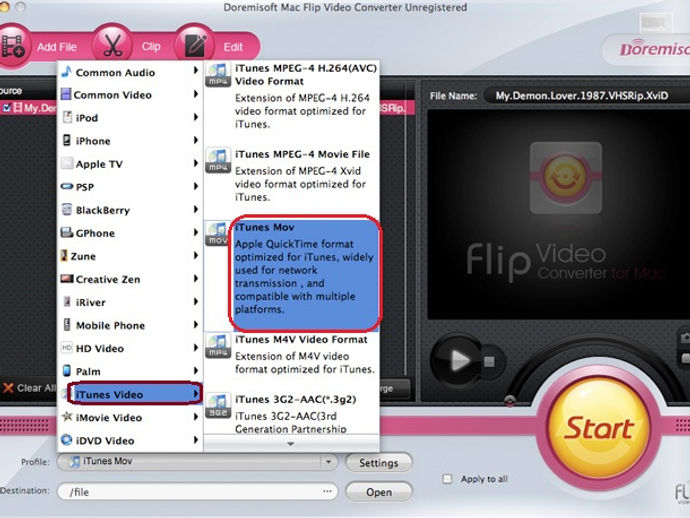
Task: Expand the iDVD Video submenu arrow
Action: click(195, 440)
